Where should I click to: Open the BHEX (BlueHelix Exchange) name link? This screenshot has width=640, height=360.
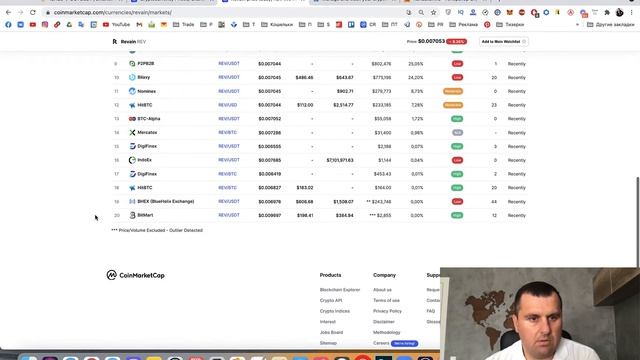click(x=166, y=201)
